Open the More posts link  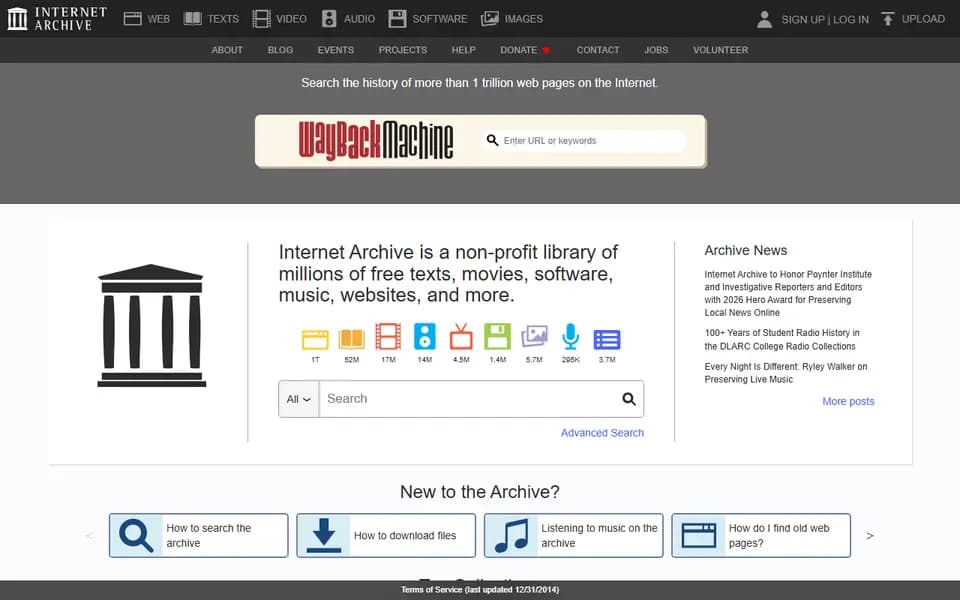click(848, 402)
